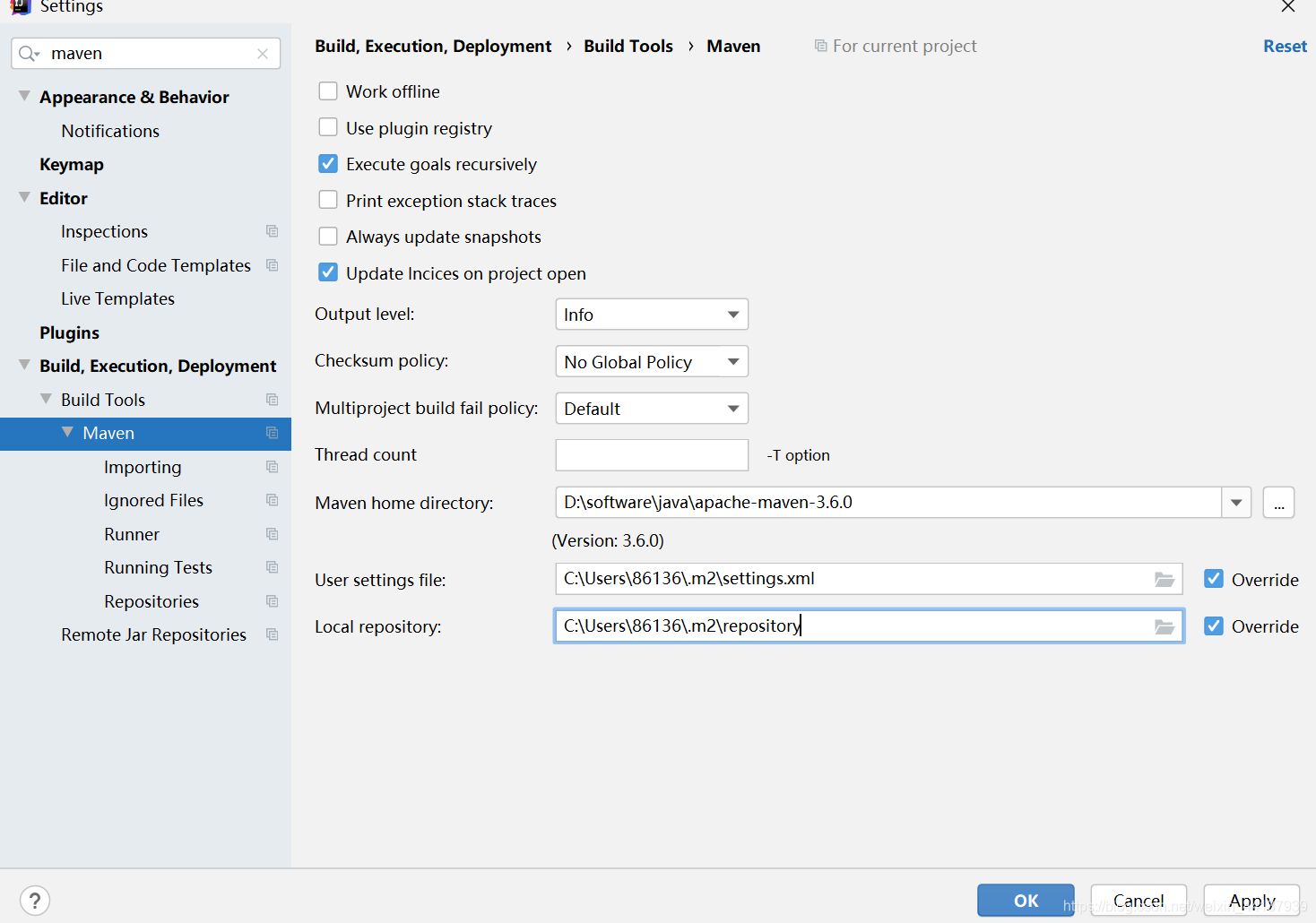Select Notifications in settings tree

(110, 131)
